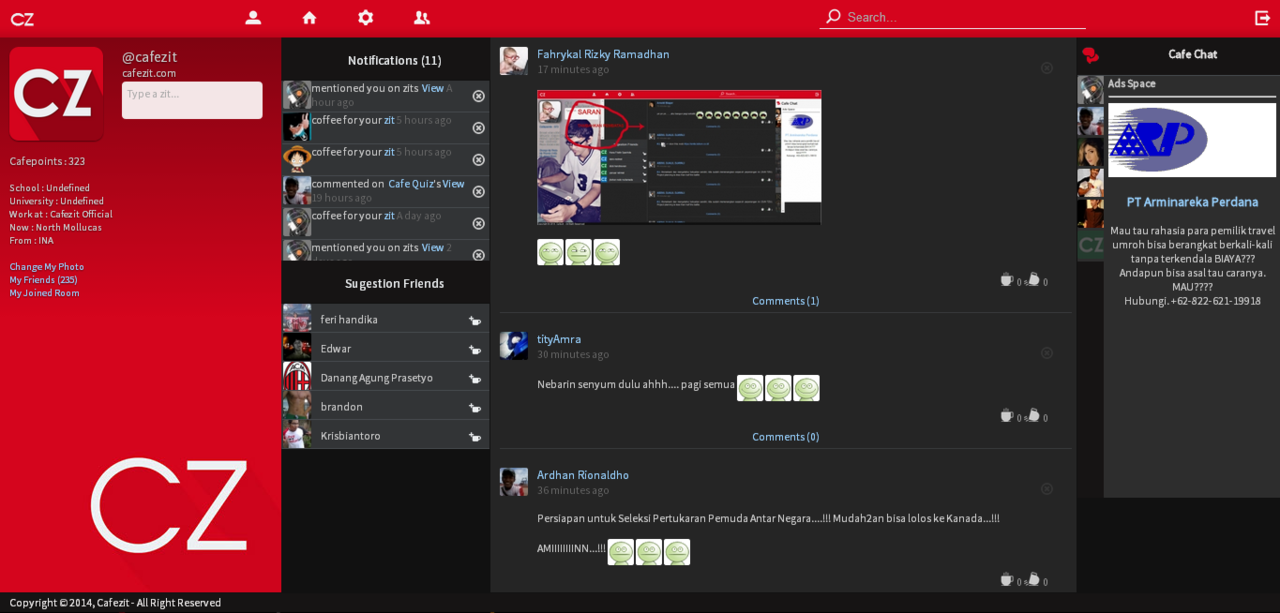Image resolution: width=1280 pixels, height=613 pixels.
Task: Open the settings gear icon
Action: point(365,17)
